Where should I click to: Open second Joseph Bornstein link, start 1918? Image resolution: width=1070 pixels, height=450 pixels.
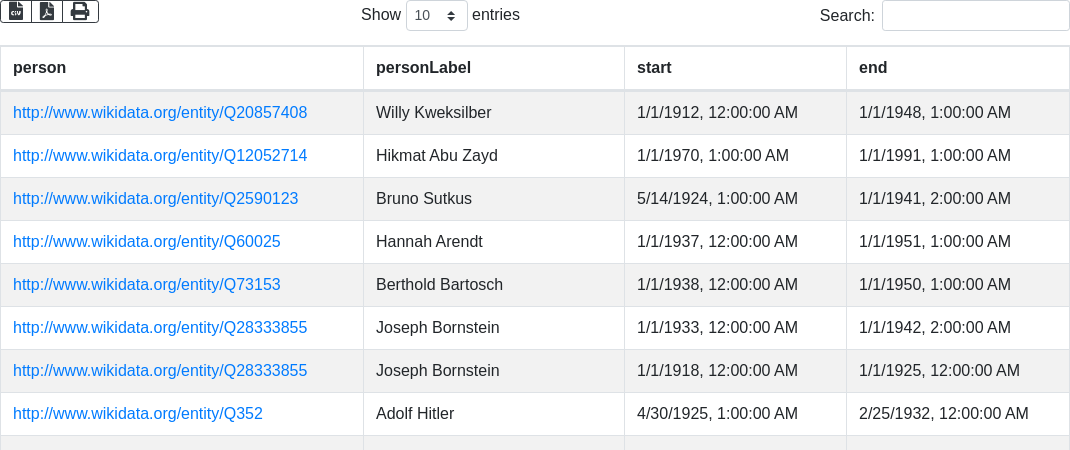pos(160,370)
